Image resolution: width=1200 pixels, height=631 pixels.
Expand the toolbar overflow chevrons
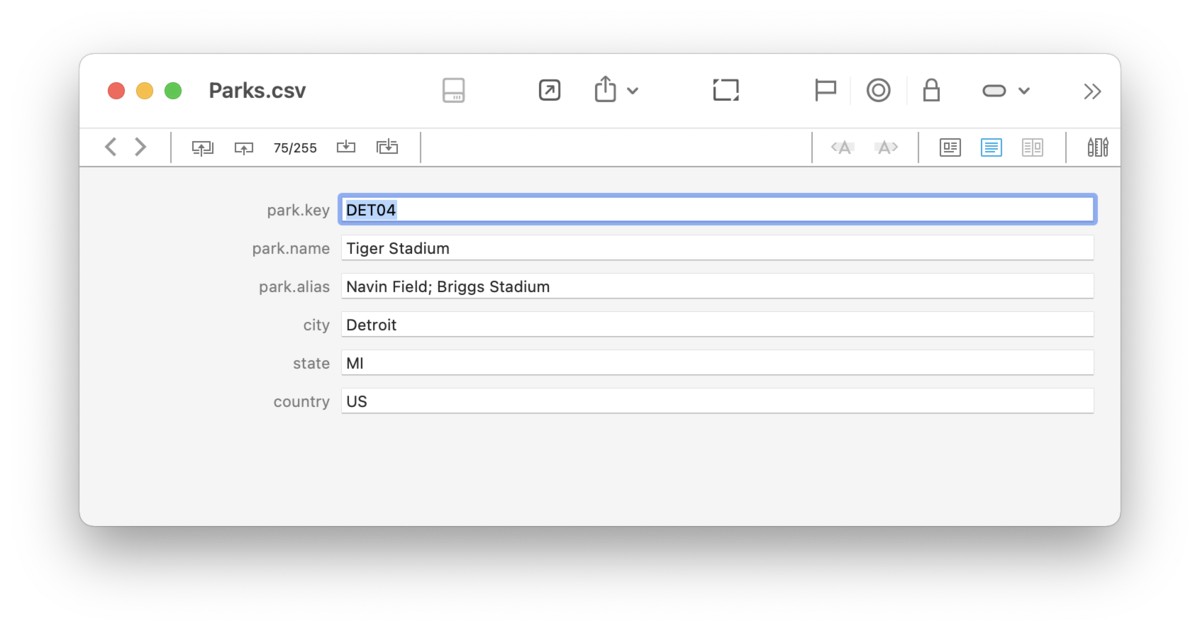coord(1092,92)
